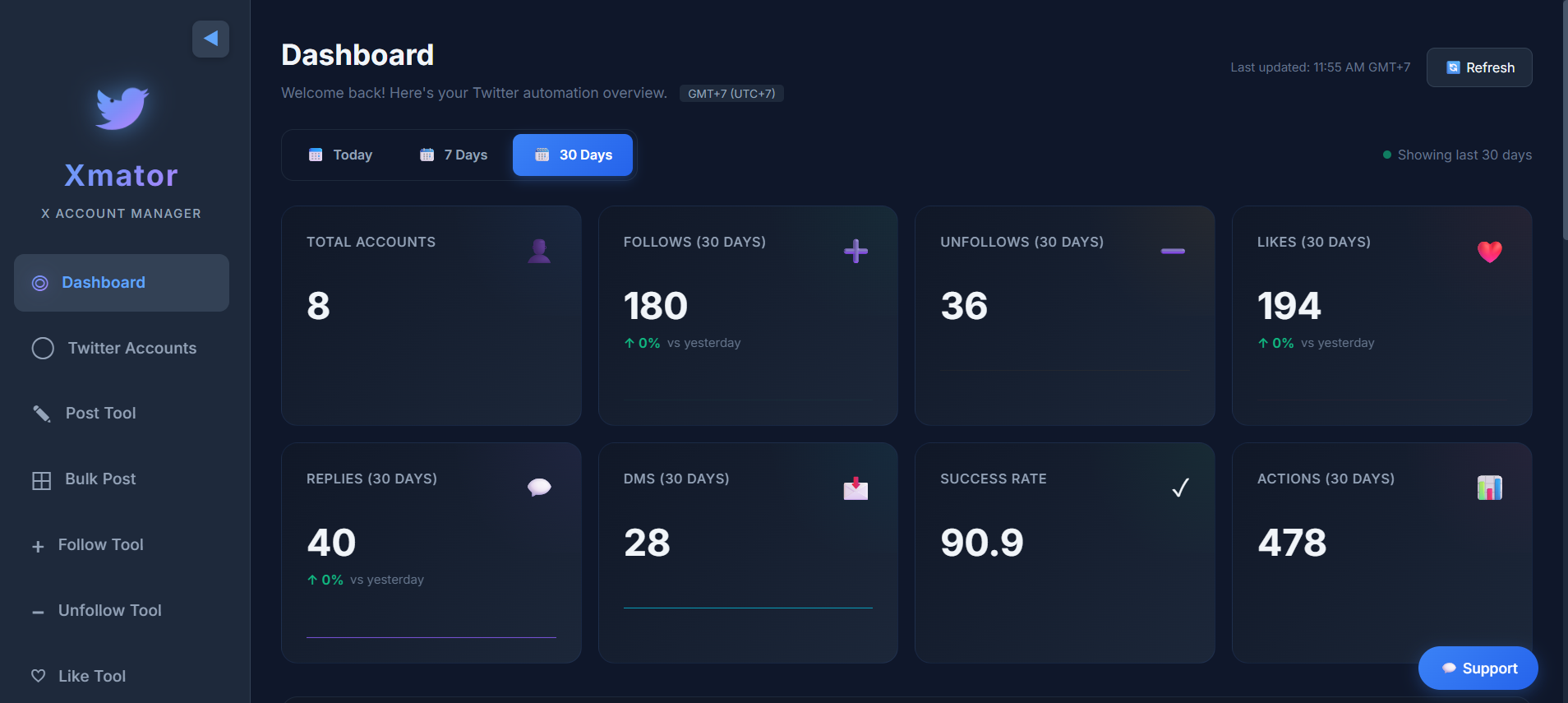The width and height of the screenshot is (1568, 703).
Task: Click the Unfollow Tool minus icon
Action: point(38,612)
